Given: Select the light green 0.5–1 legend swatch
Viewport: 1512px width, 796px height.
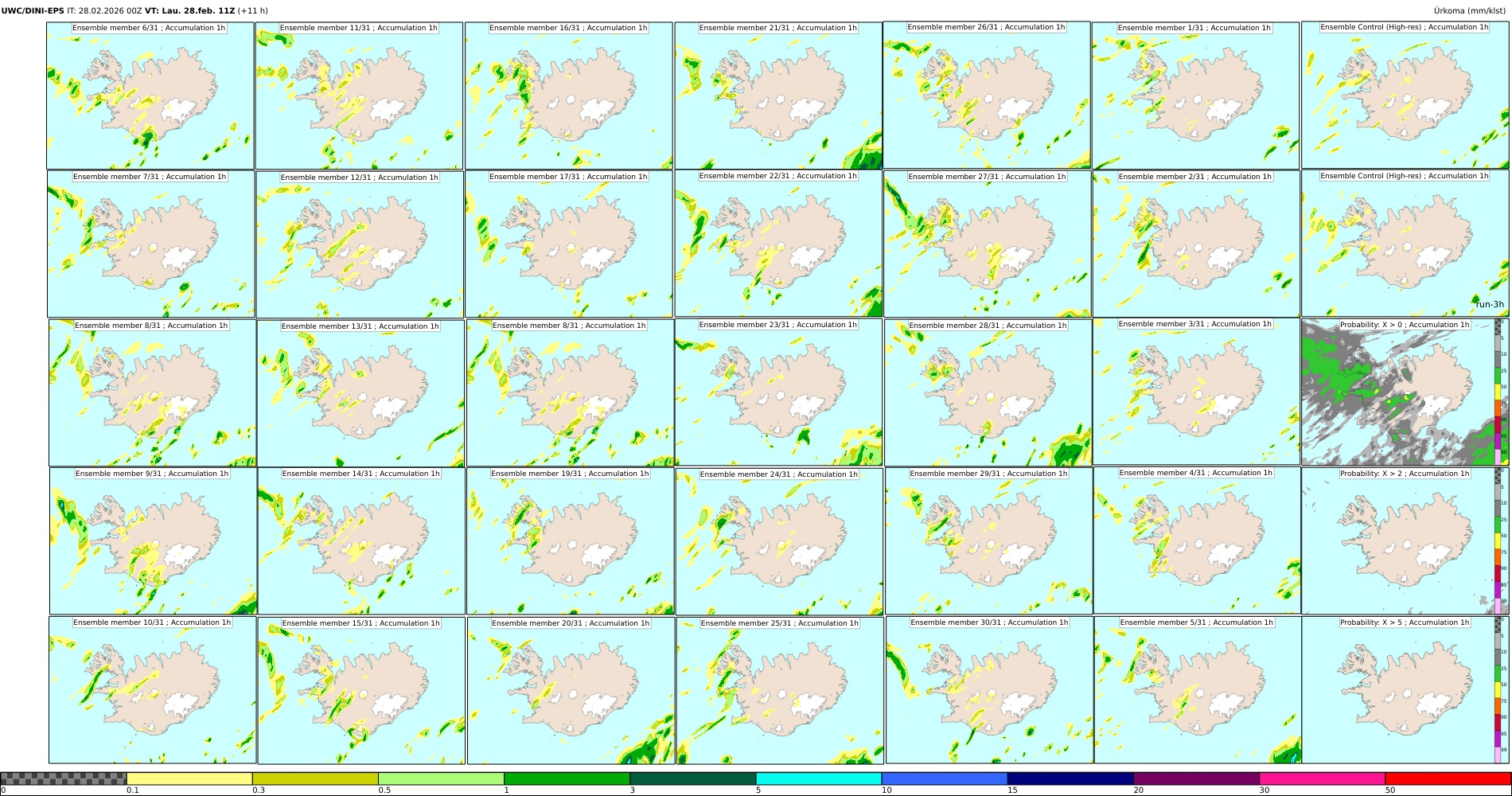Looking at the screenshot, I should click(x=441, y=778).
